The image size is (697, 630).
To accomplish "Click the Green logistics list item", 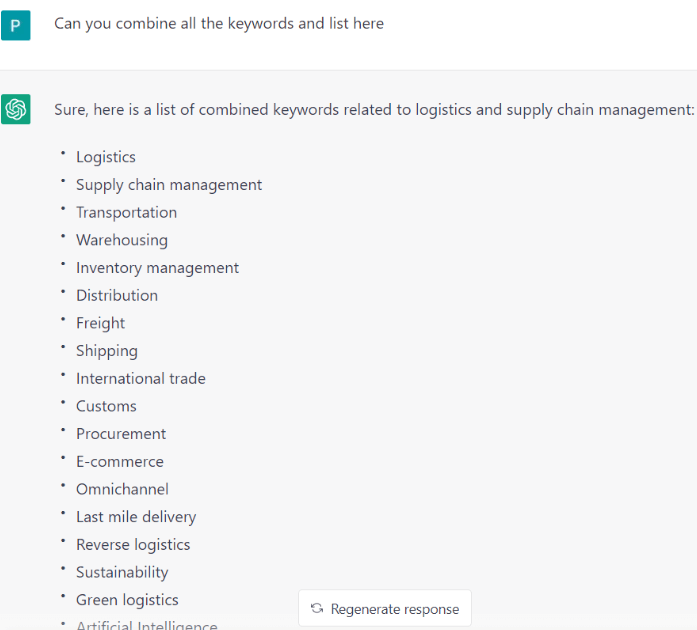I will pyautogui.click(x=127, y=600).
